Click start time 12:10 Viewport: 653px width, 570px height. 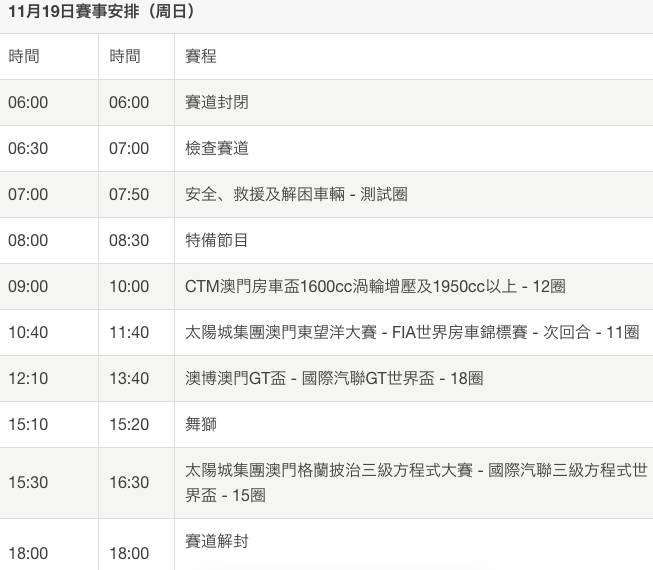point(28,378)
